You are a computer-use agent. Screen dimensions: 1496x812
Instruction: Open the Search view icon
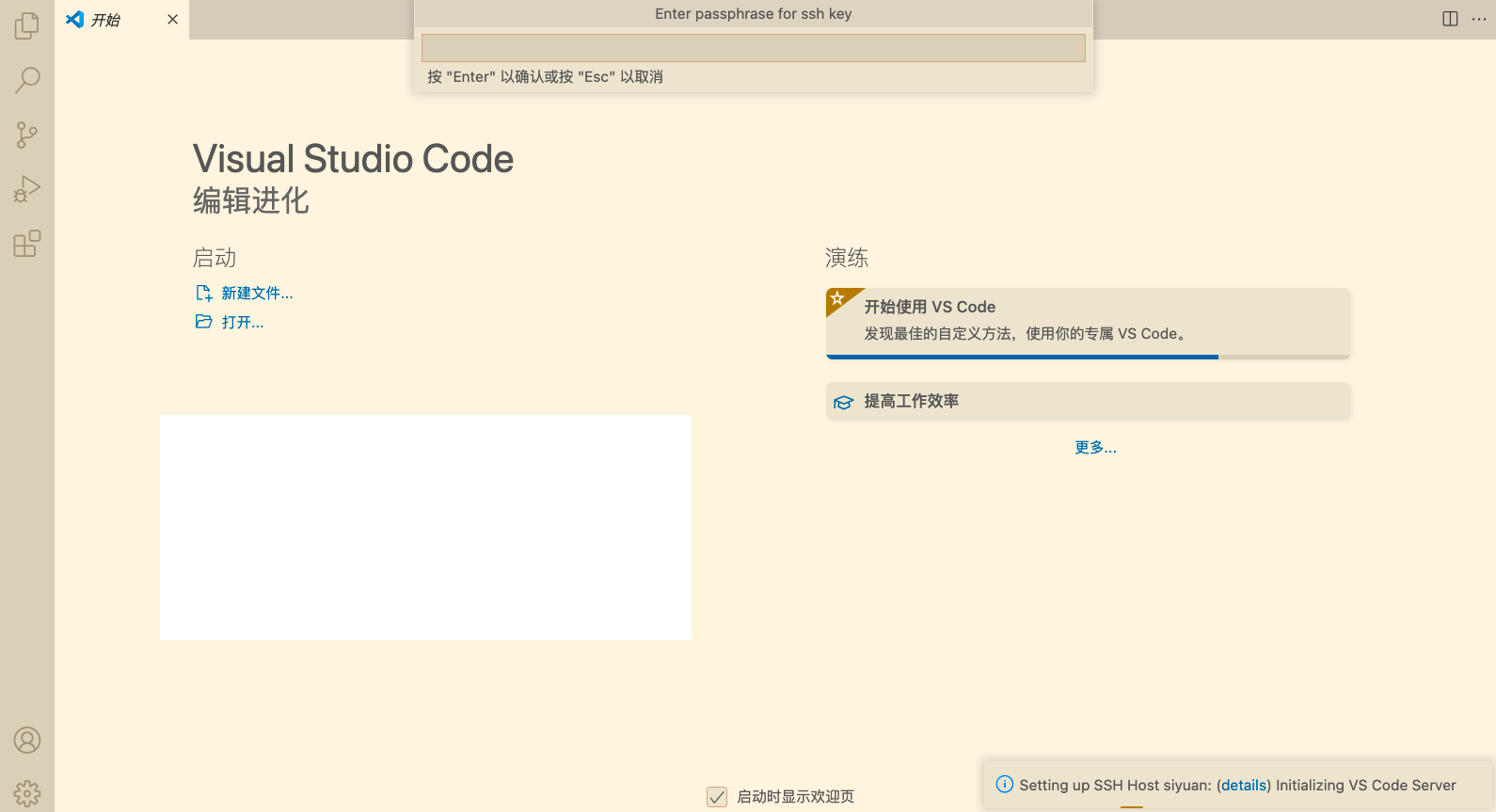(27, 80)
